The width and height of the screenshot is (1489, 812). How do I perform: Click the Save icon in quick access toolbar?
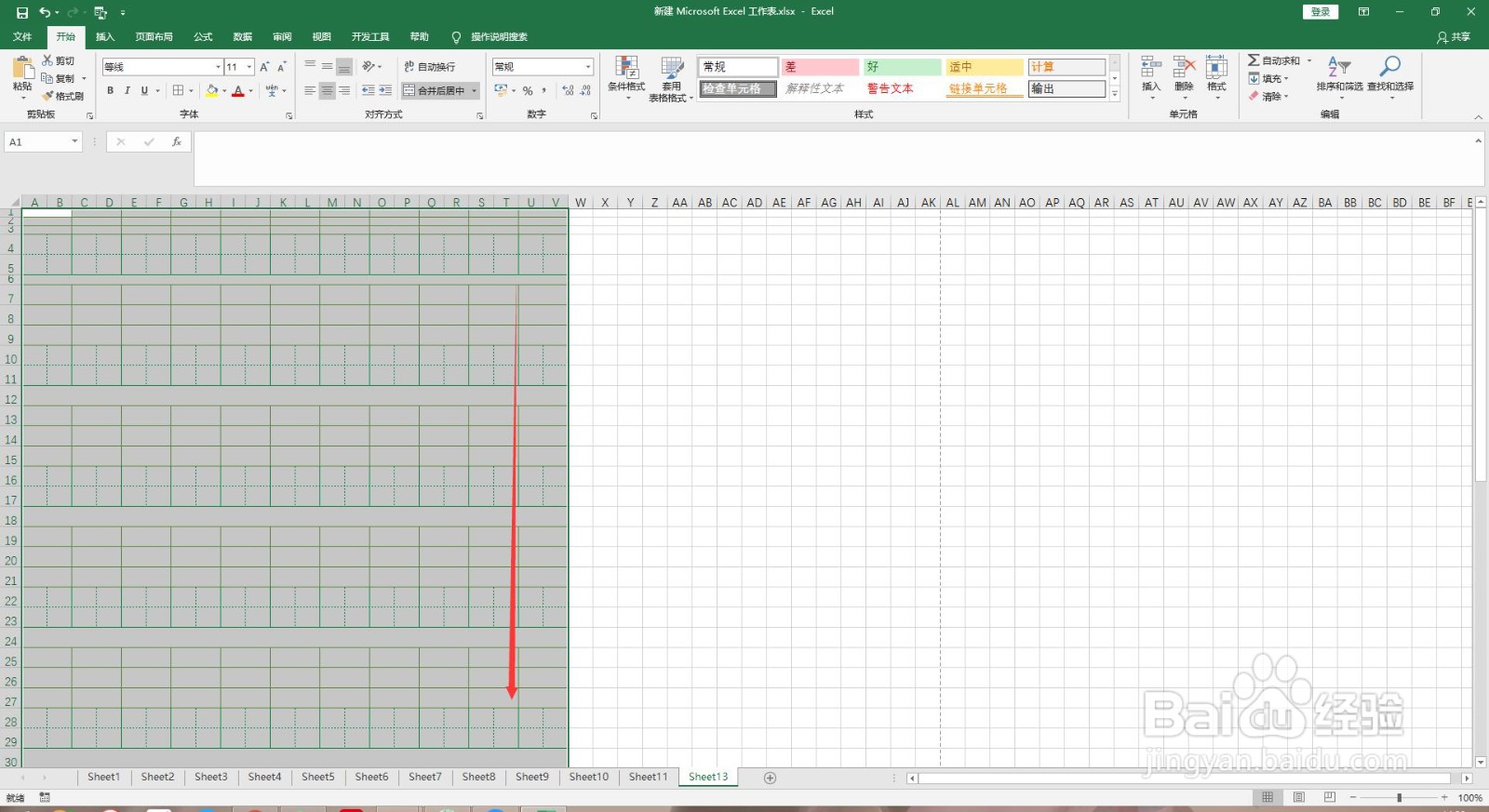[22, 13]
